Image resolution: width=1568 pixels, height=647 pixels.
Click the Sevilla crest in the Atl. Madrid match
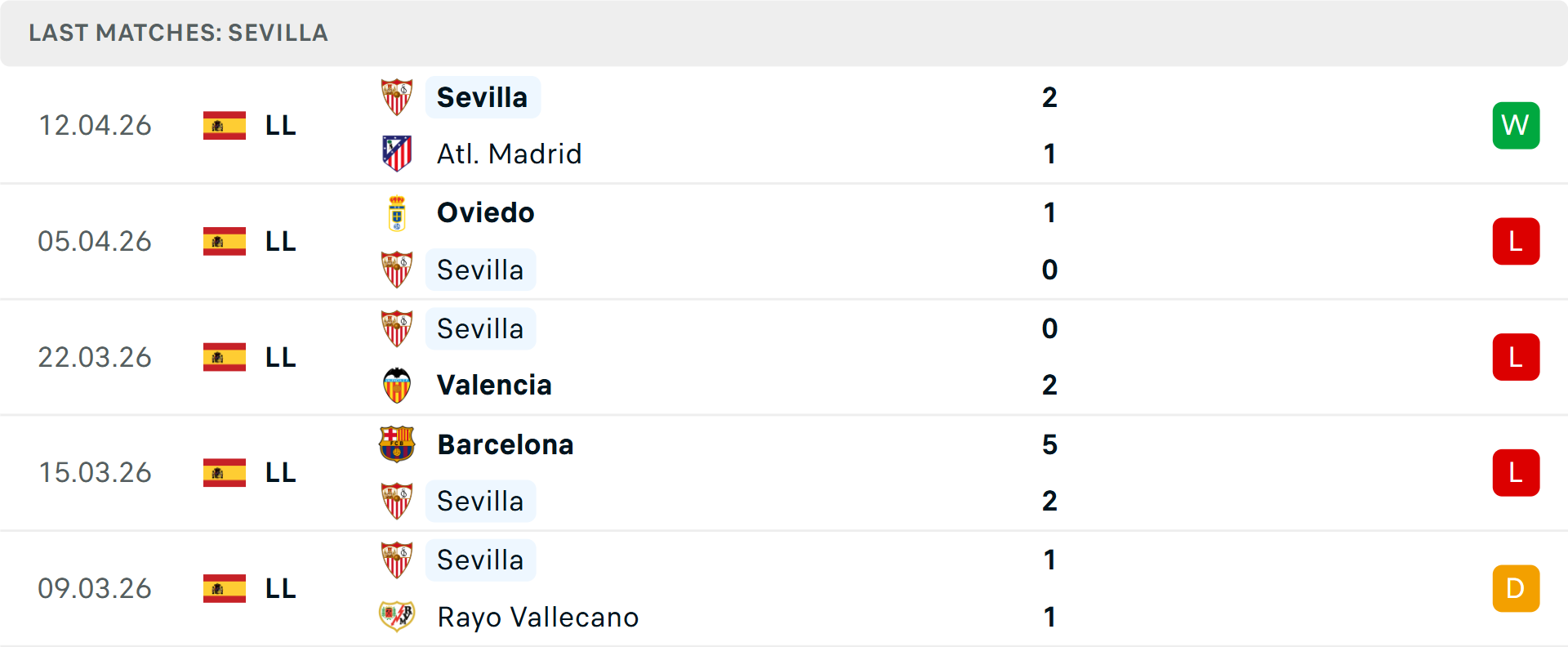398,96
